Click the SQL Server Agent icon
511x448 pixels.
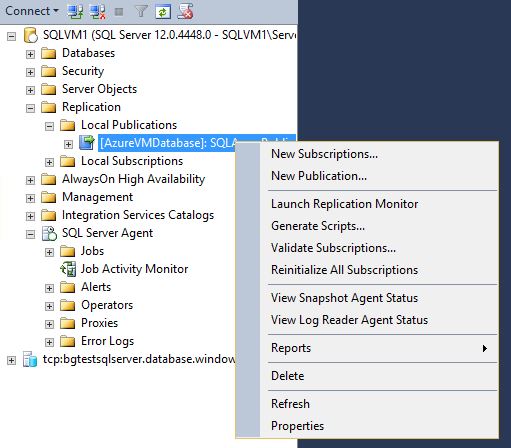click(x=49, y=233)
